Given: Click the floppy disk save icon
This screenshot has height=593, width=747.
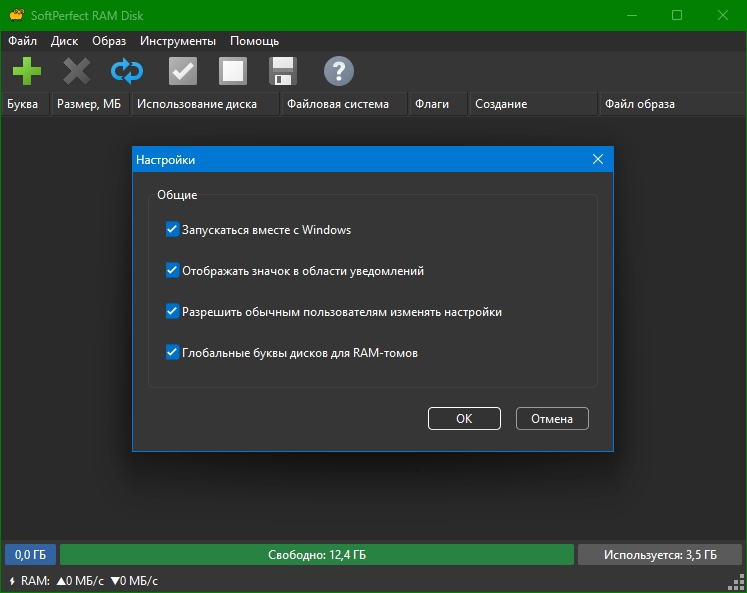Looking at the screenshot, I should click(283, 71).
